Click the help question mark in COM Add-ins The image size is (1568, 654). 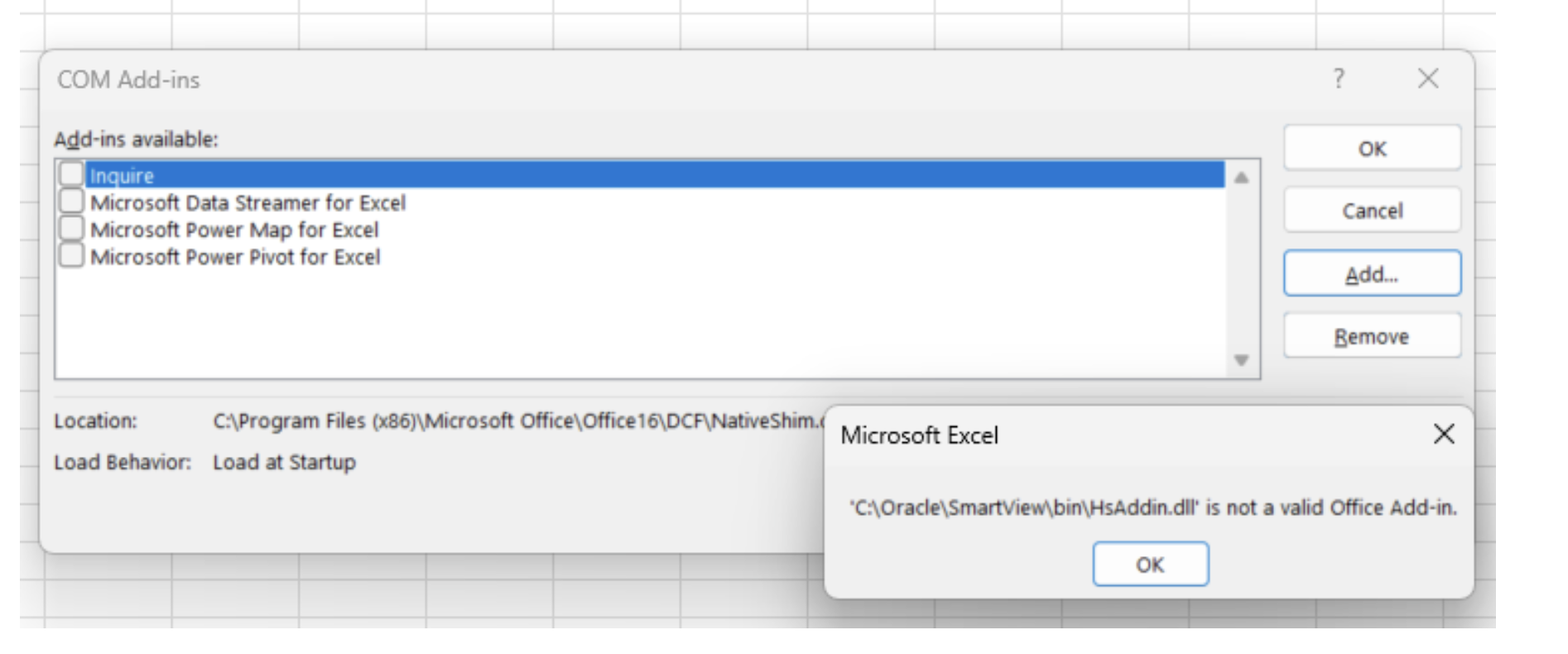pyautogui.click(x=1339, y=79)
